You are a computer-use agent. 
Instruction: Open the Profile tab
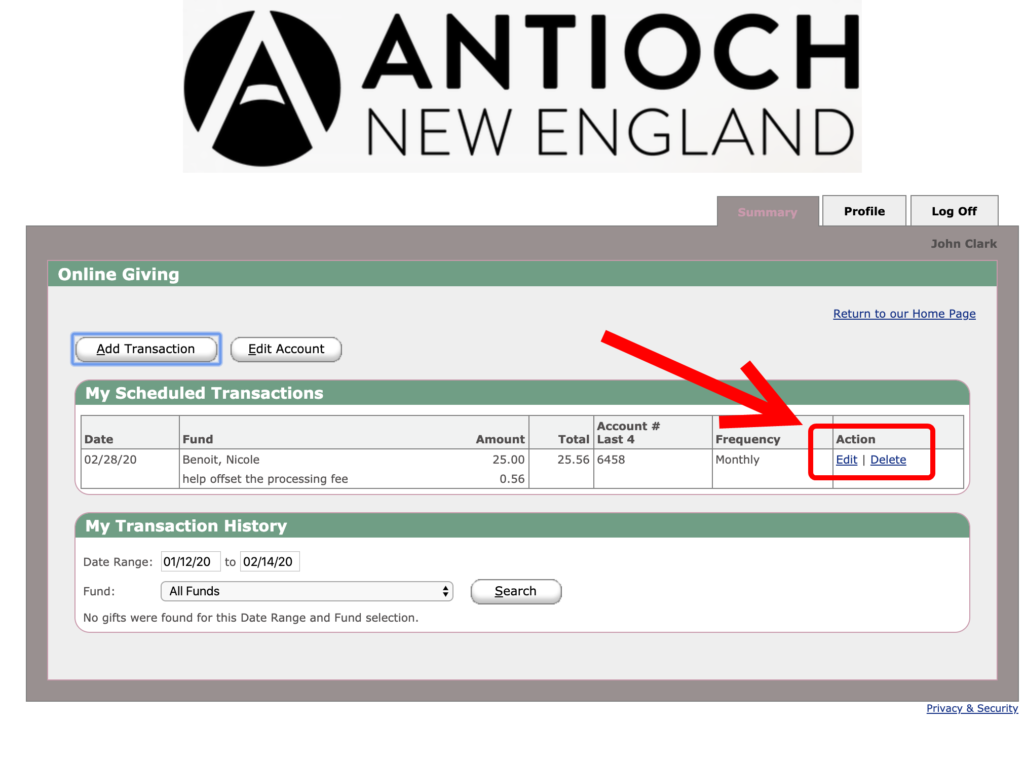pyautogui.click(x=864, y=211)
